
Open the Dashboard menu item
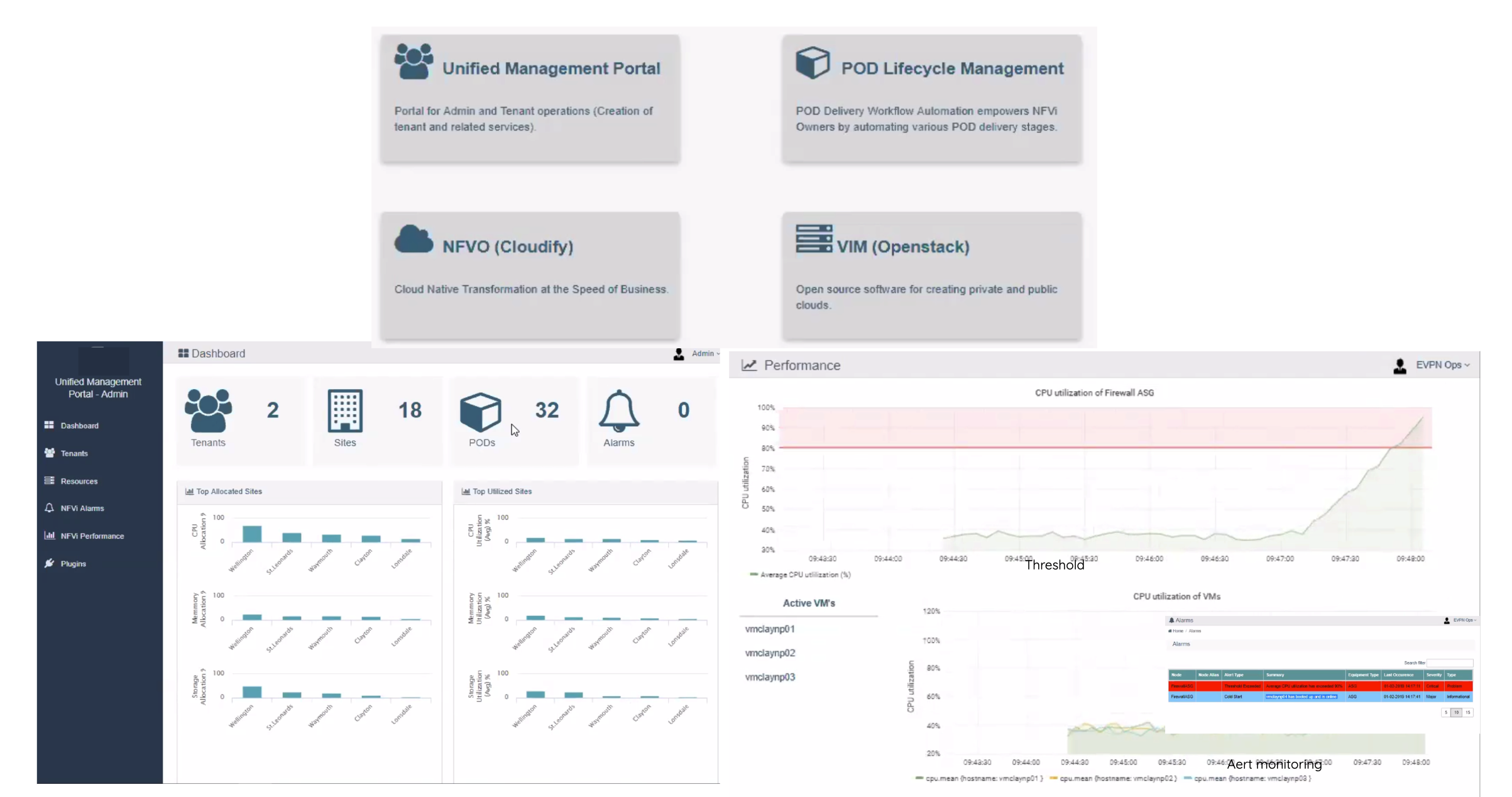(x=79, y=426)
